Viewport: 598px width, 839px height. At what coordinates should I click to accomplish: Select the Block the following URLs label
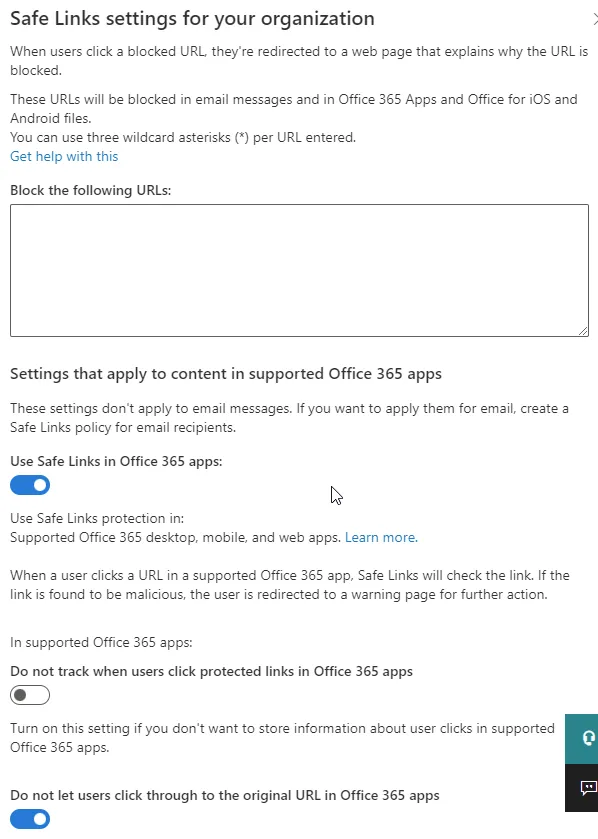pyautogui.click(x=90, y=190)
